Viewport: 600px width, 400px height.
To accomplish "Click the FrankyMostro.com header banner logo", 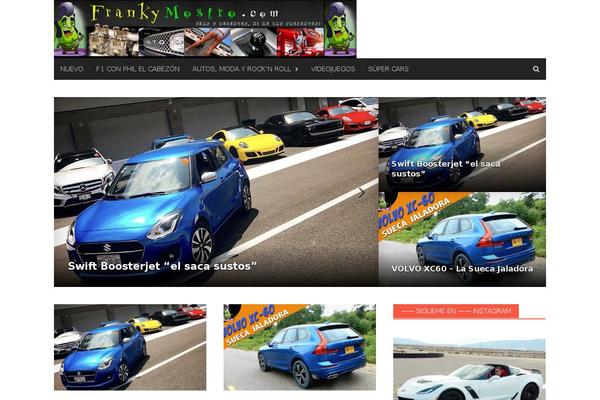I will [x=205, y=29].
